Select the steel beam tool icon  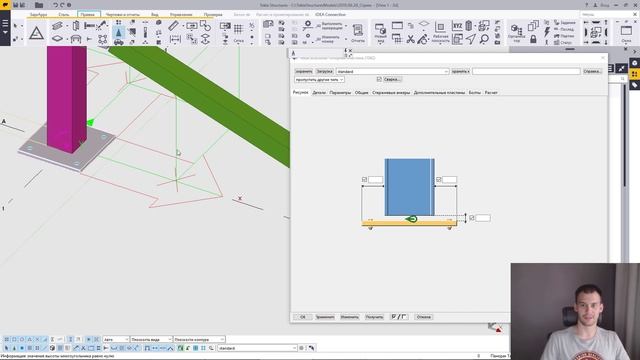[57, 26]
